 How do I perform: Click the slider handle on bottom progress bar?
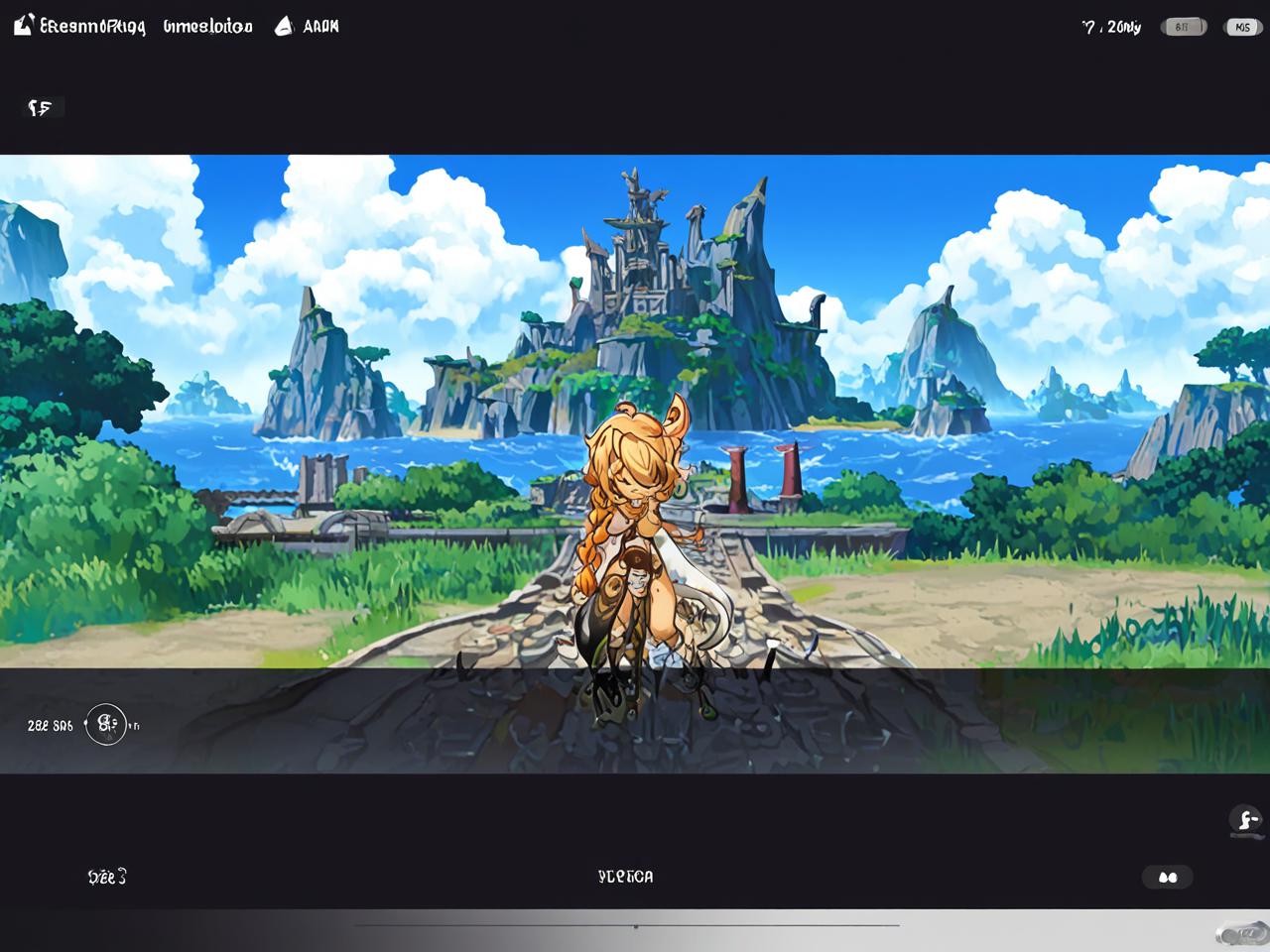636,926
